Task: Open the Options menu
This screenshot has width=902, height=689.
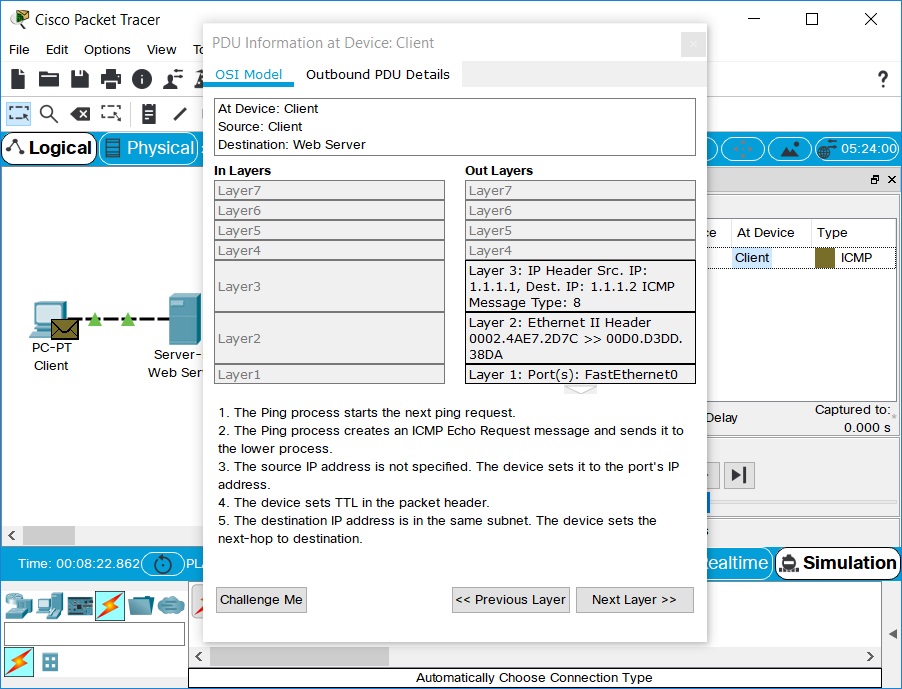Action: (107, 49)
